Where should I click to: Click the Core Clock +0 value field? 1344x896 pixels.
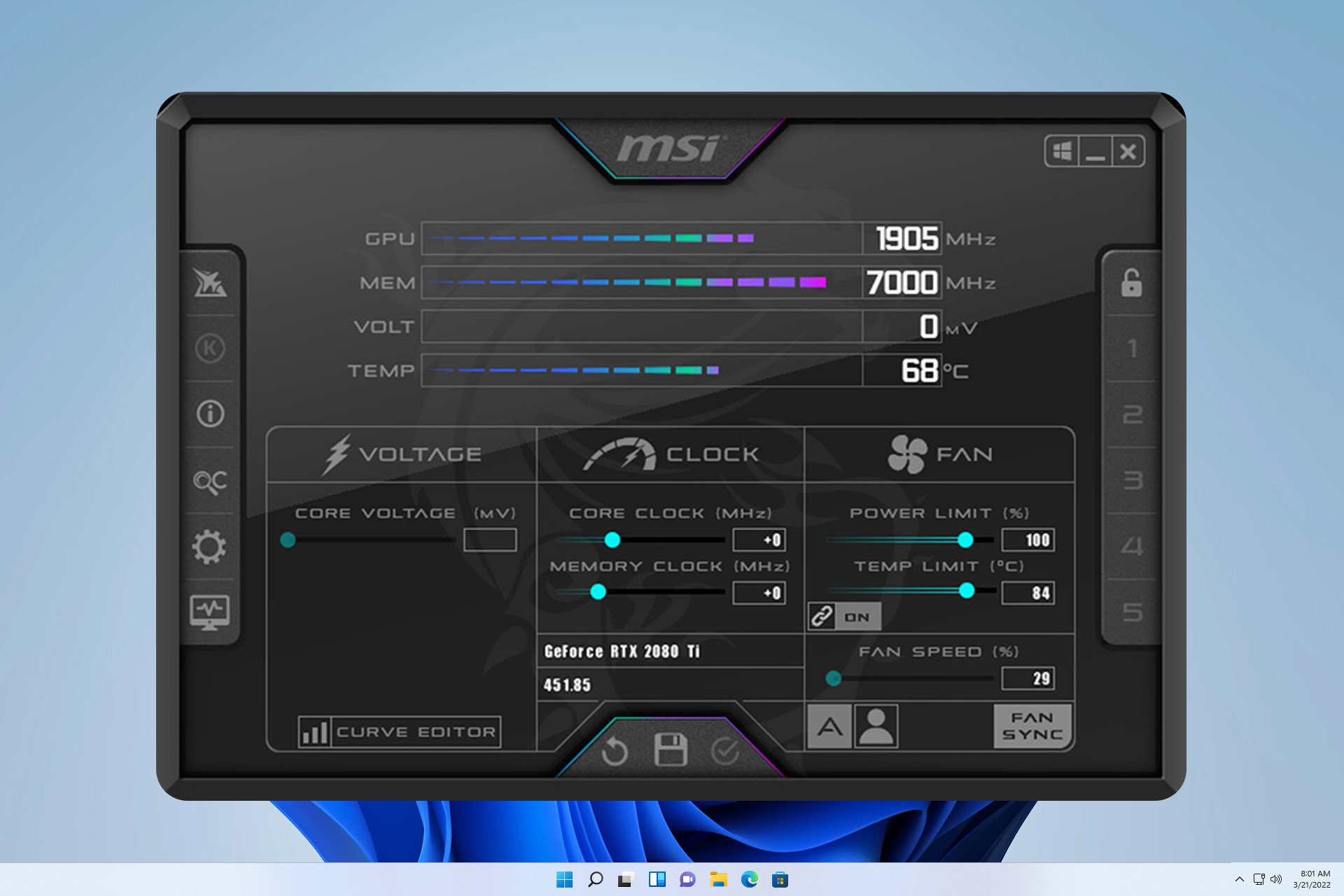(759, 540)
